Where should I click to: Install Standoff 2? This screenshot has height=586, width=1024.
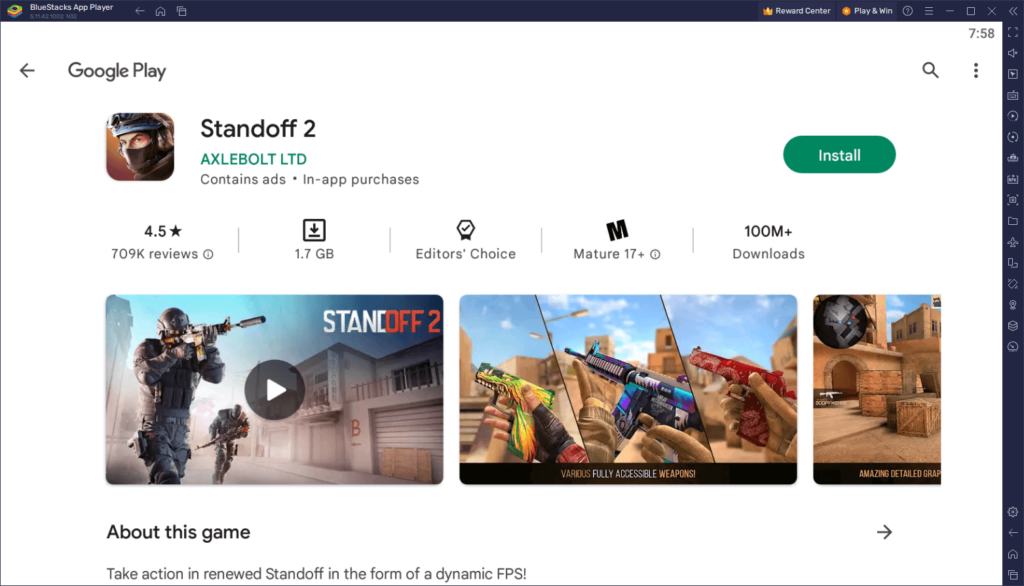(x=839, y=154)
